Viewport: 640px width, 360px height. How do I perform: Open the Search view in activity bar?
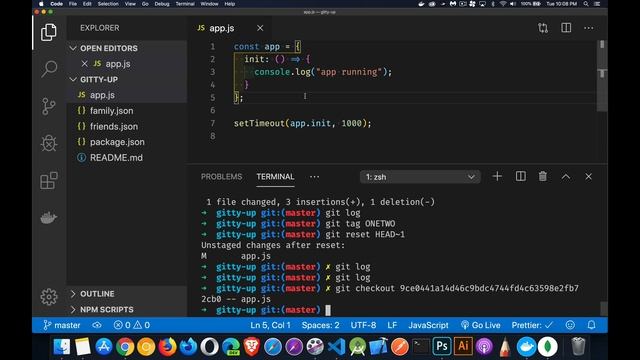tap(49, 69)
